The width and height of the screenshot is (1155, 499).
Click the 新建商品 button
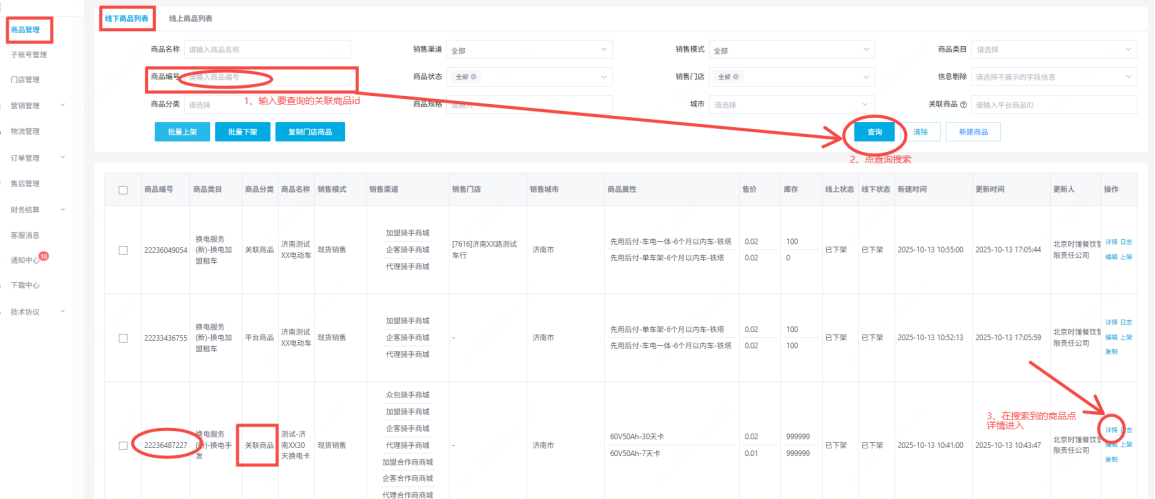[x=972, y=132]
